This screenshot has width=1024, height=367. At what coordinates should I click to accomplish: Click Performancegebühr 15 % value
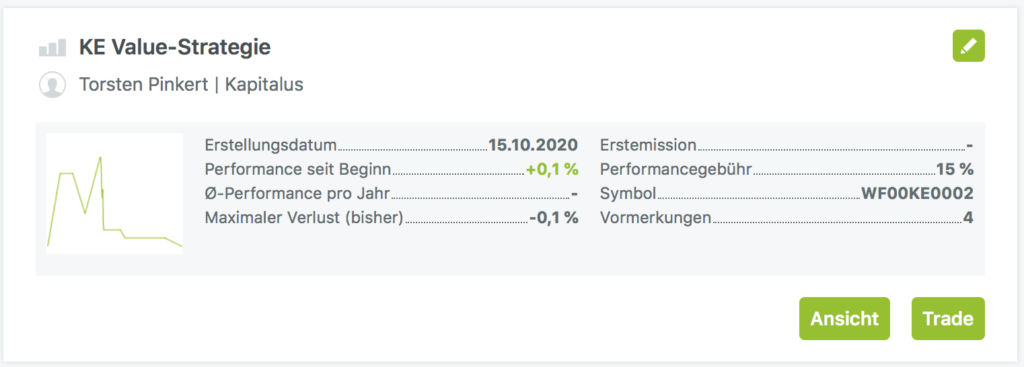955,170
